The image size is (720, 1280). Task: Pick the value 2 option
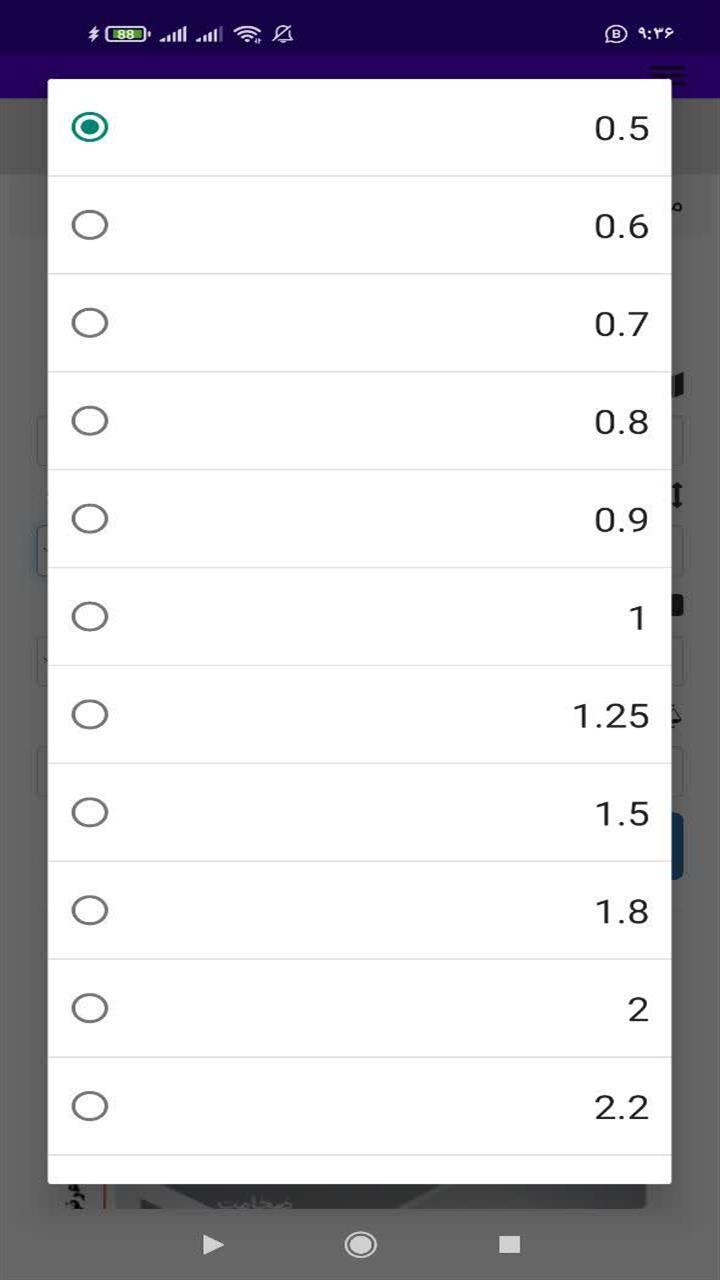359,1009
